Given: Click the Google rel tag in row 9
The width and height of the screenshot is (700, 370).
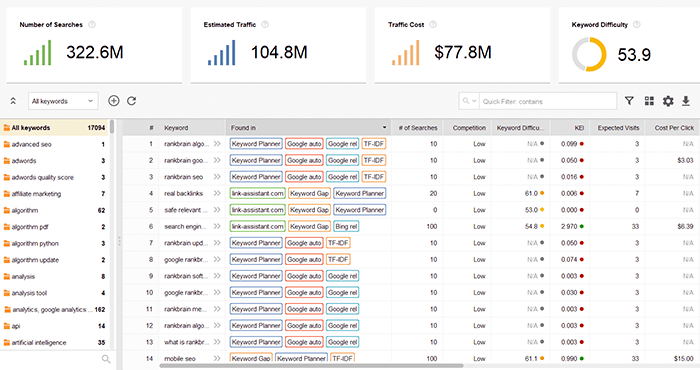Looking at the screenshot, I should tap(342, 276).
